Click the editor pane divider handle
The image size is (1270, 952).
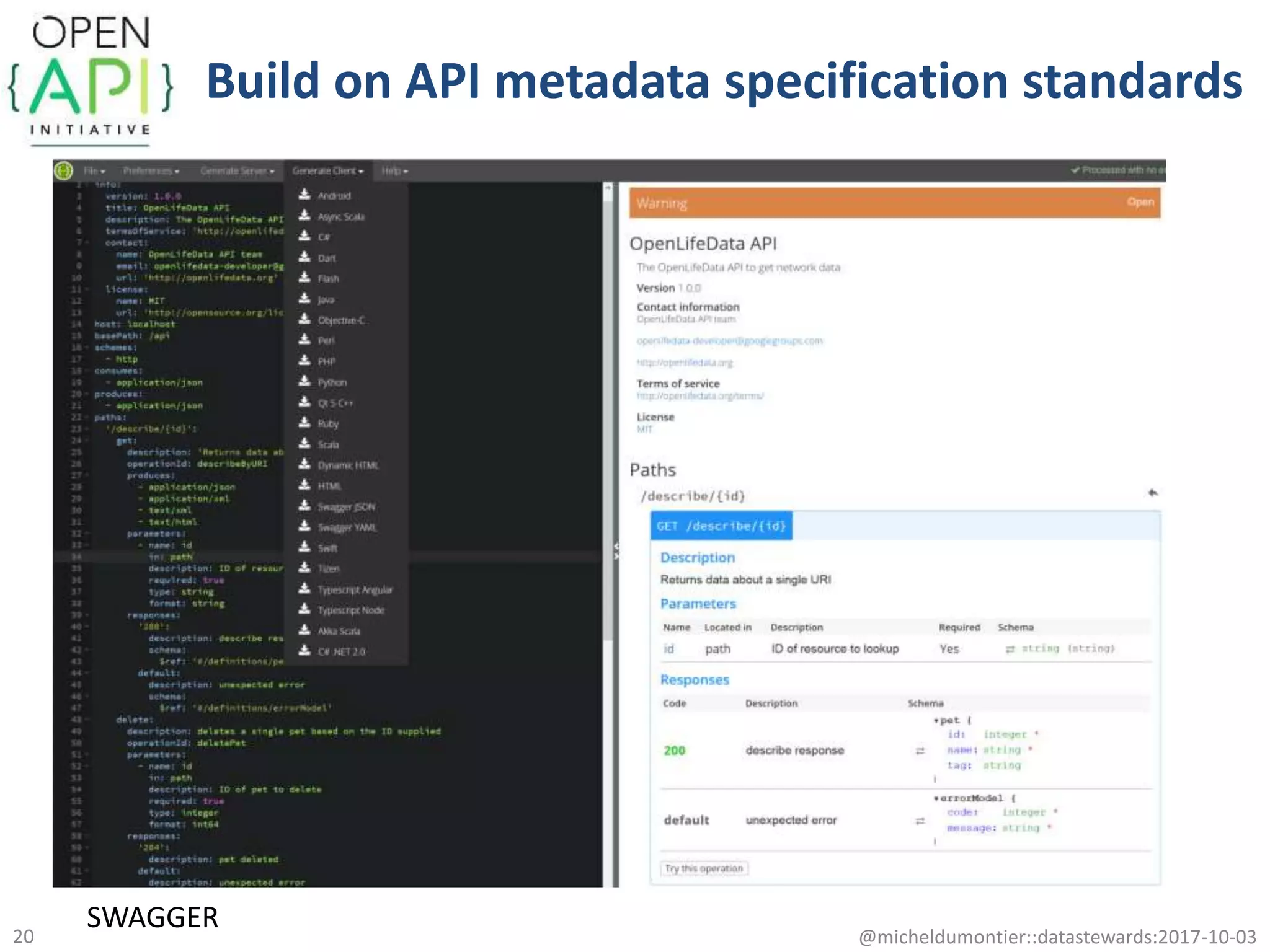[616, 552]
